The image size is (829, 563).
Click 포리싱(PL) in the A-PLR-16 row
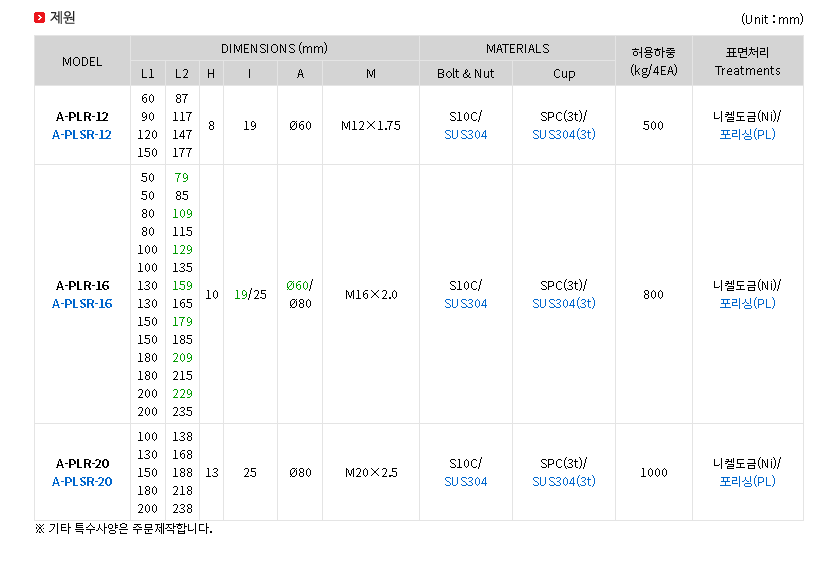[747, 303]
